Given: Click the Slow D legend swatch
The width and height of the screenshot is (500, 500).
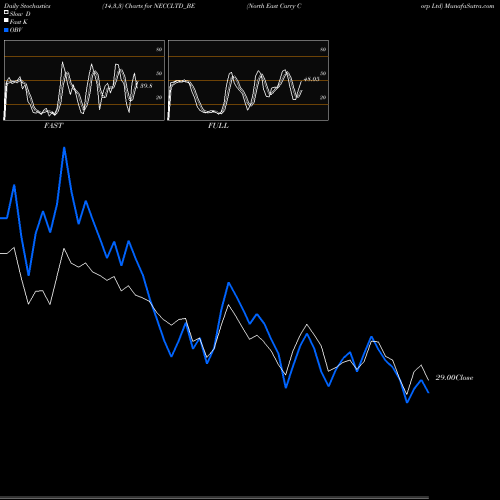Looking at the screenshot, I should click(6, 13).
